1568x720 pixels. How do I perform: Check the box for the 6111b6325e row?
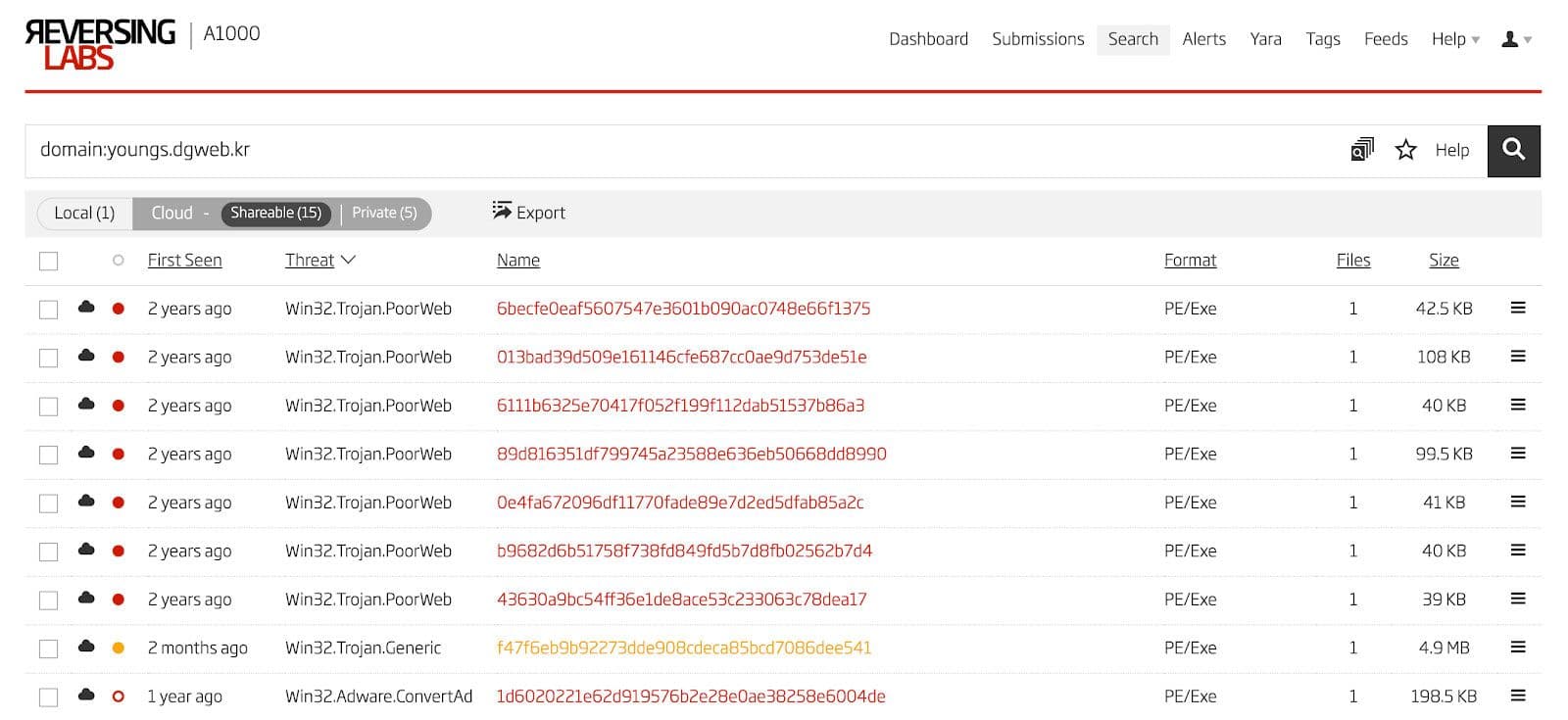[48, 407]
